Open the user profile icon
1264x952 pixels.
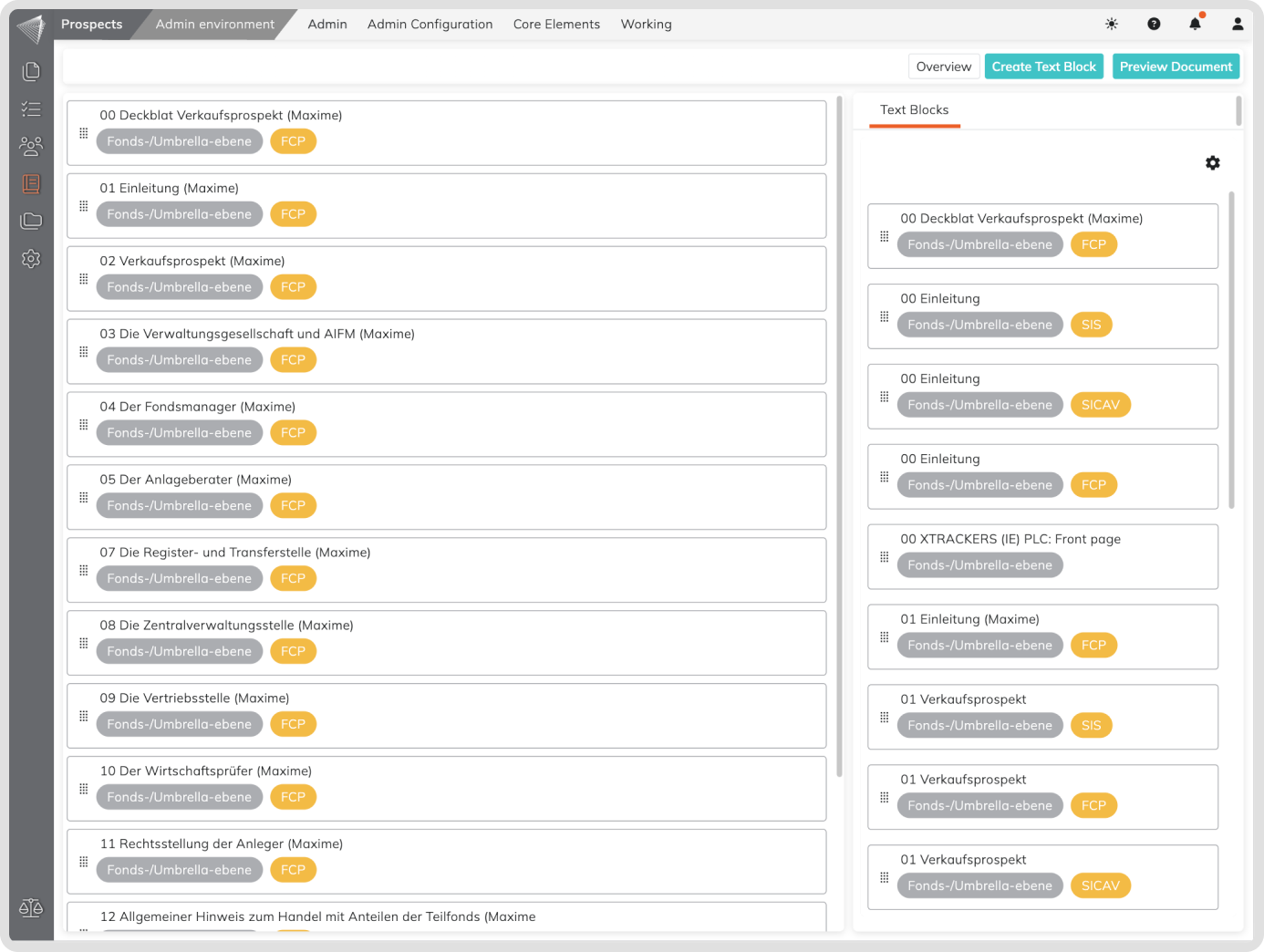pyautogui.click(x=1238, y=25)
